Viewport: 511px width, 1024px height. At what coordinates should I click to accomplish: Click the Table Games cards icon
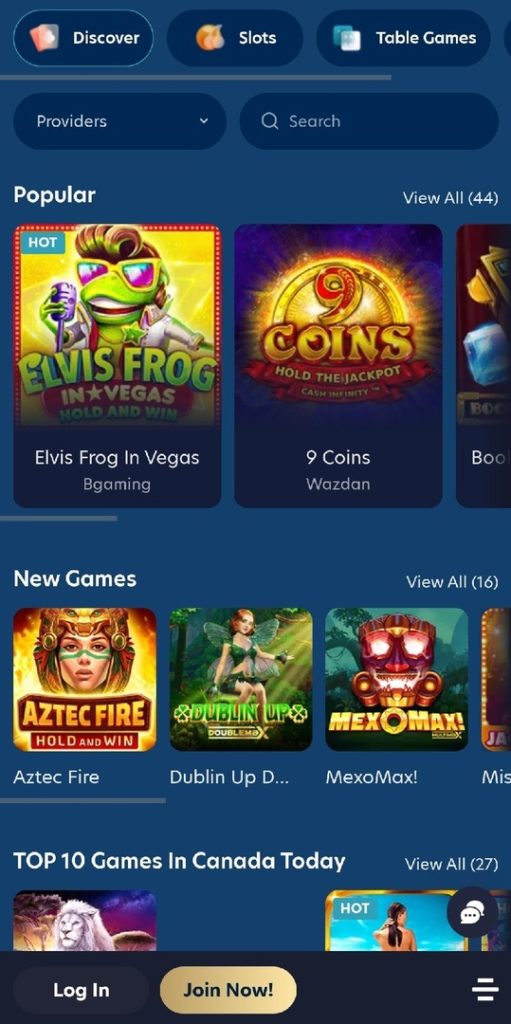click(346, 38)
